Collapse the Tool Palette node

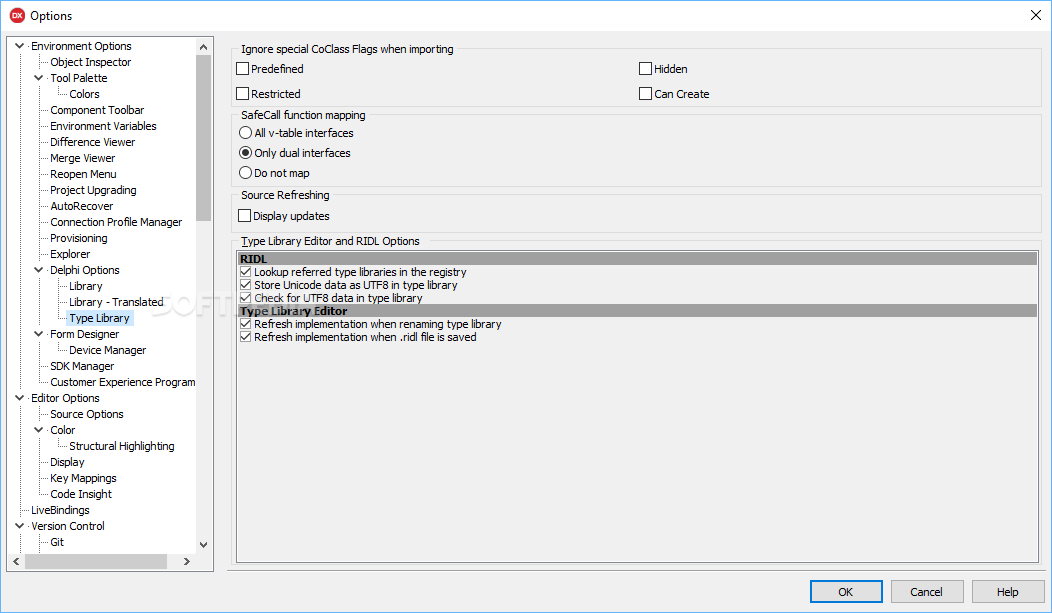tap(39, 78)
